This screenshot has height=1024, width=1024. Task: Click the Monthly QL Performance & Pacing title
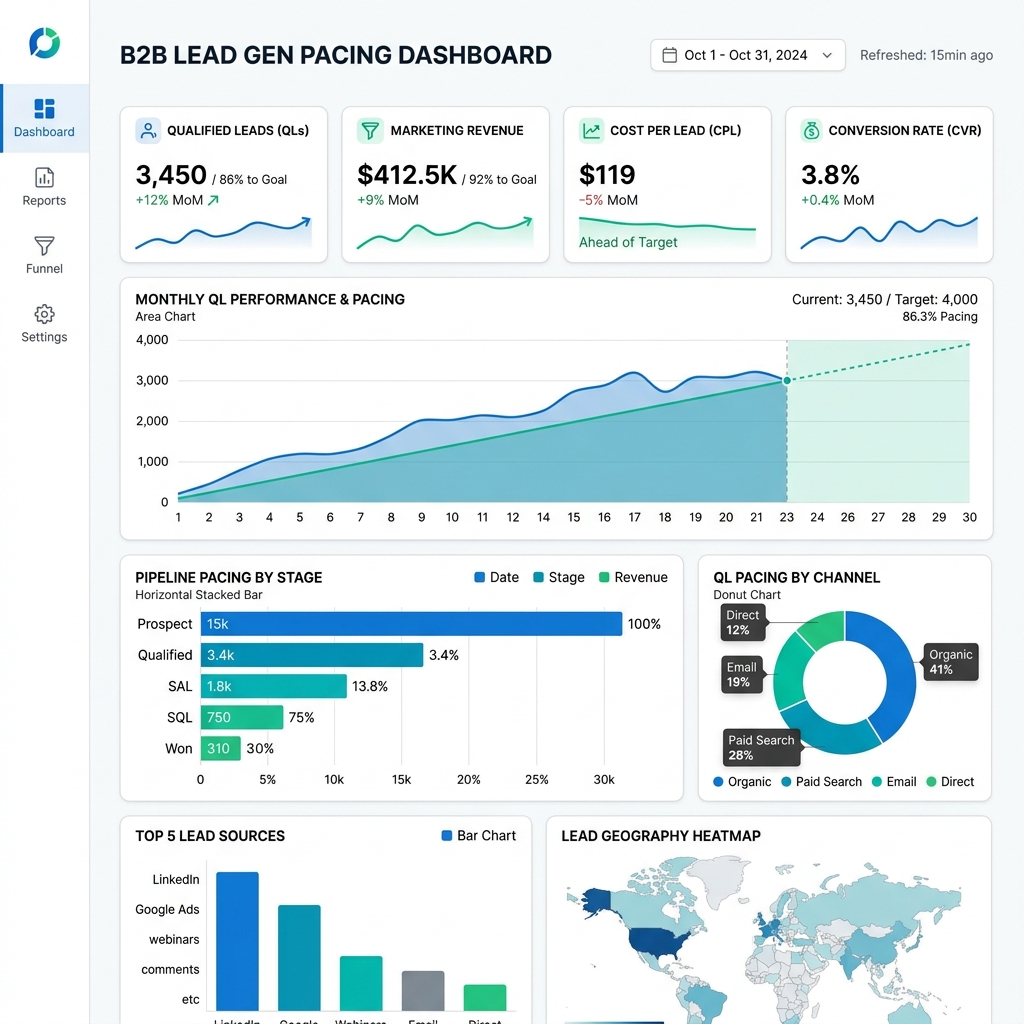click(270, 300)
